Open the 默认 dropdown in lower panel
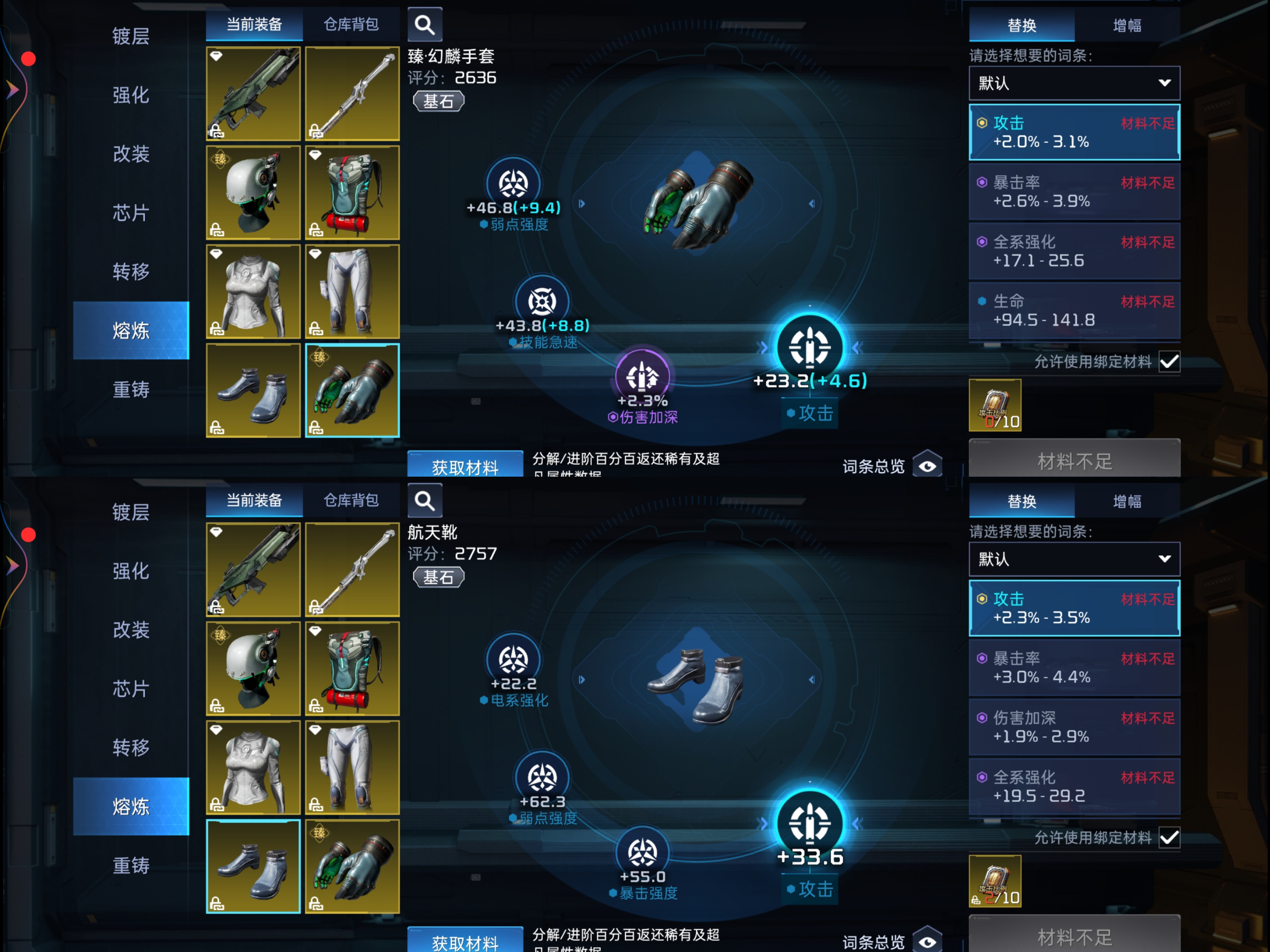 (x=1074, y=559)
